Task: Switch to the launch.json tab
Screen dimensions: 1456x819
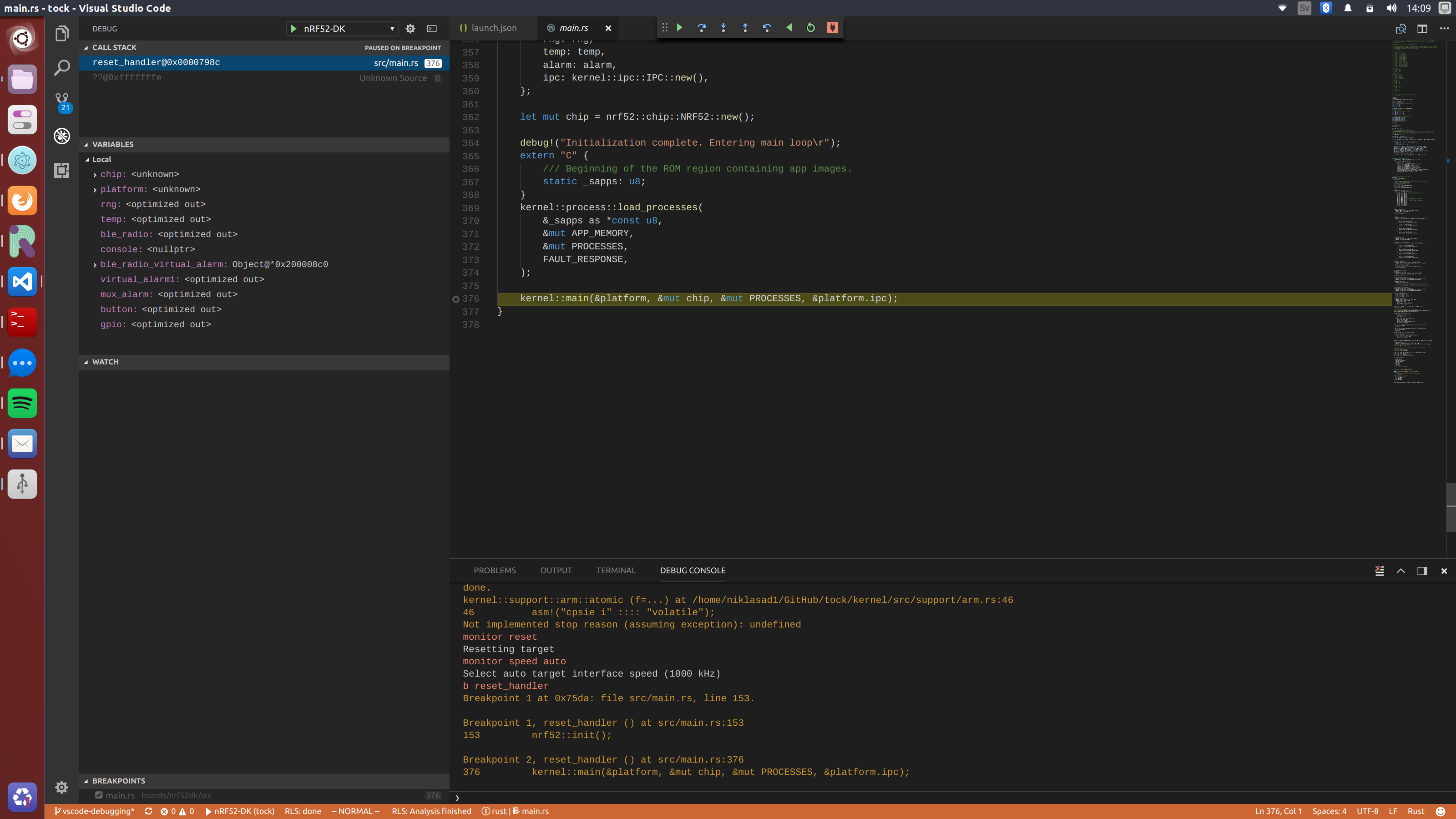Action: 493,28
